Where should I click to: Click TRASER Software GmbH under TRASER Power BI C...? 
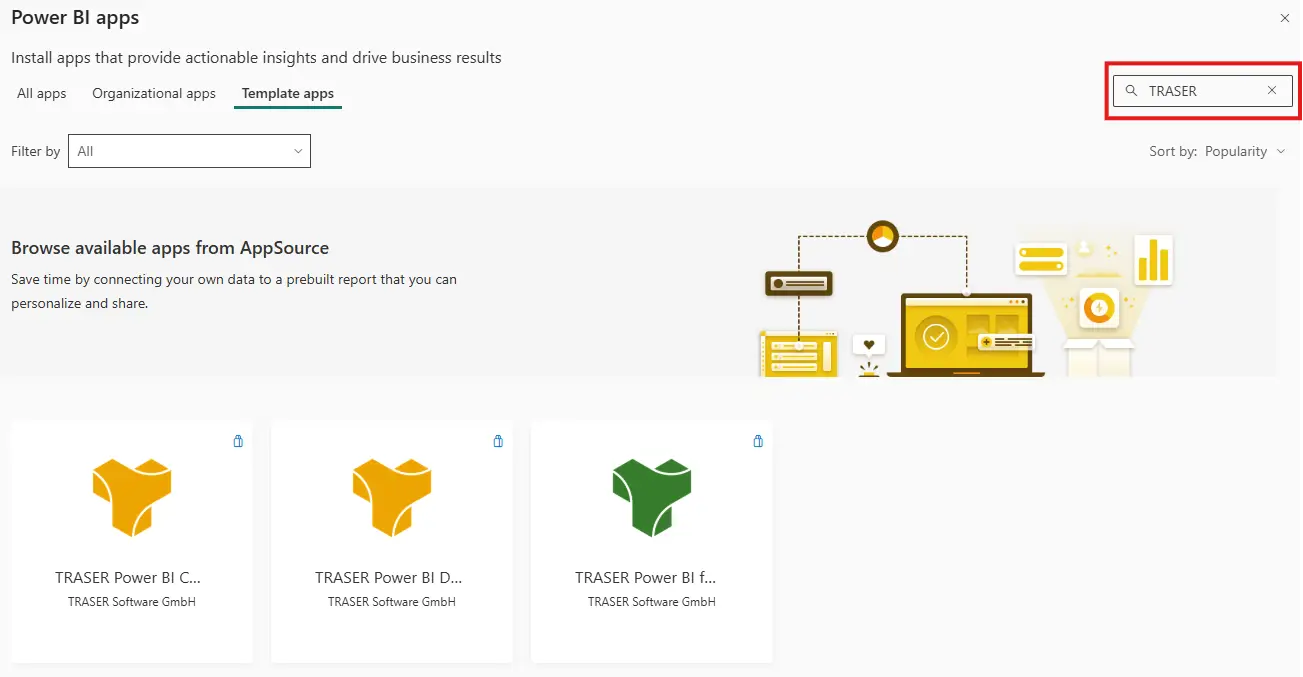coord(132,602)
